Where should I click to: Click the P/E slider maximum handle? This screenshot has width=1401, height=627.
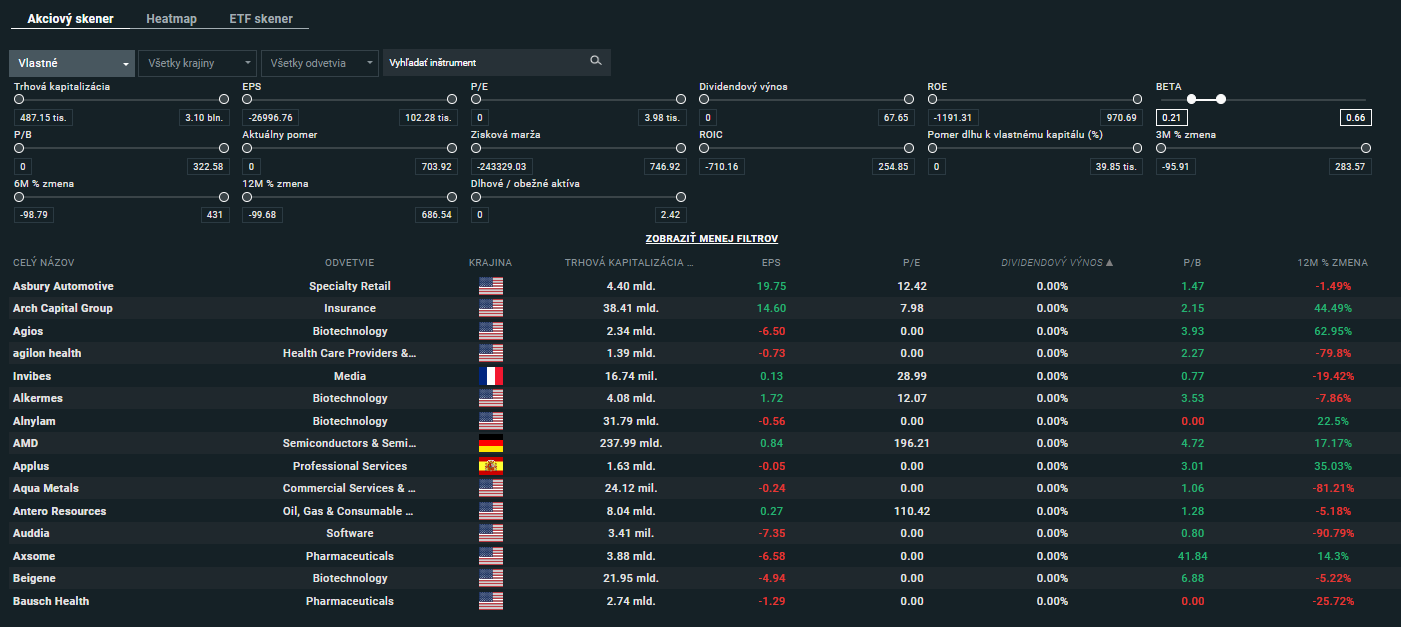pyautogui.click(x=681, y=99)
